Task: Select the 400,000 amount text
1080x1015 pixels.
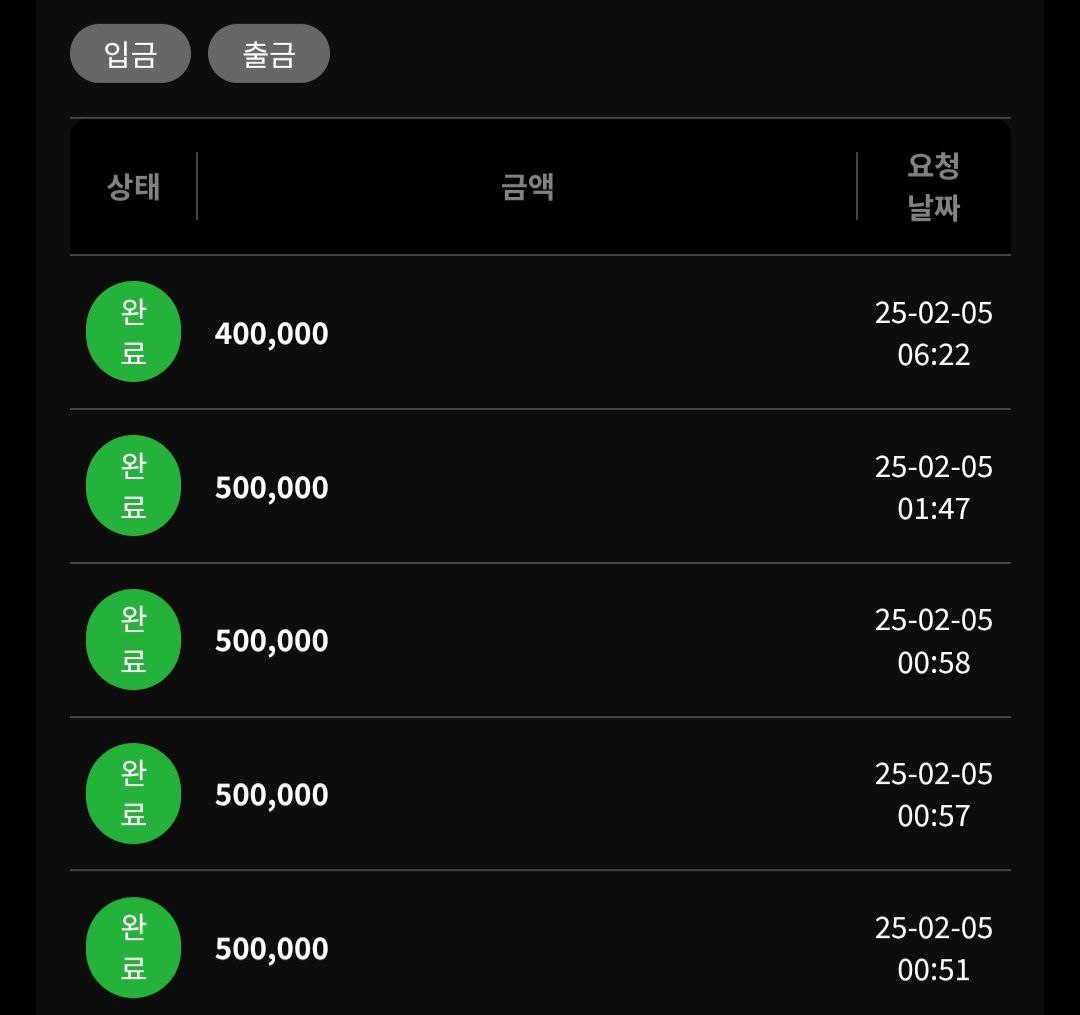Action: 271,334
